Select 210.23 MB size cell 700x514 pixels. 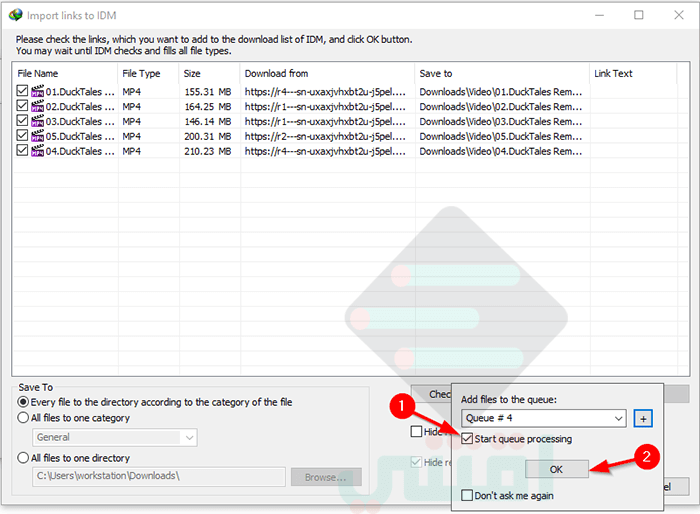tap(208, 151)
